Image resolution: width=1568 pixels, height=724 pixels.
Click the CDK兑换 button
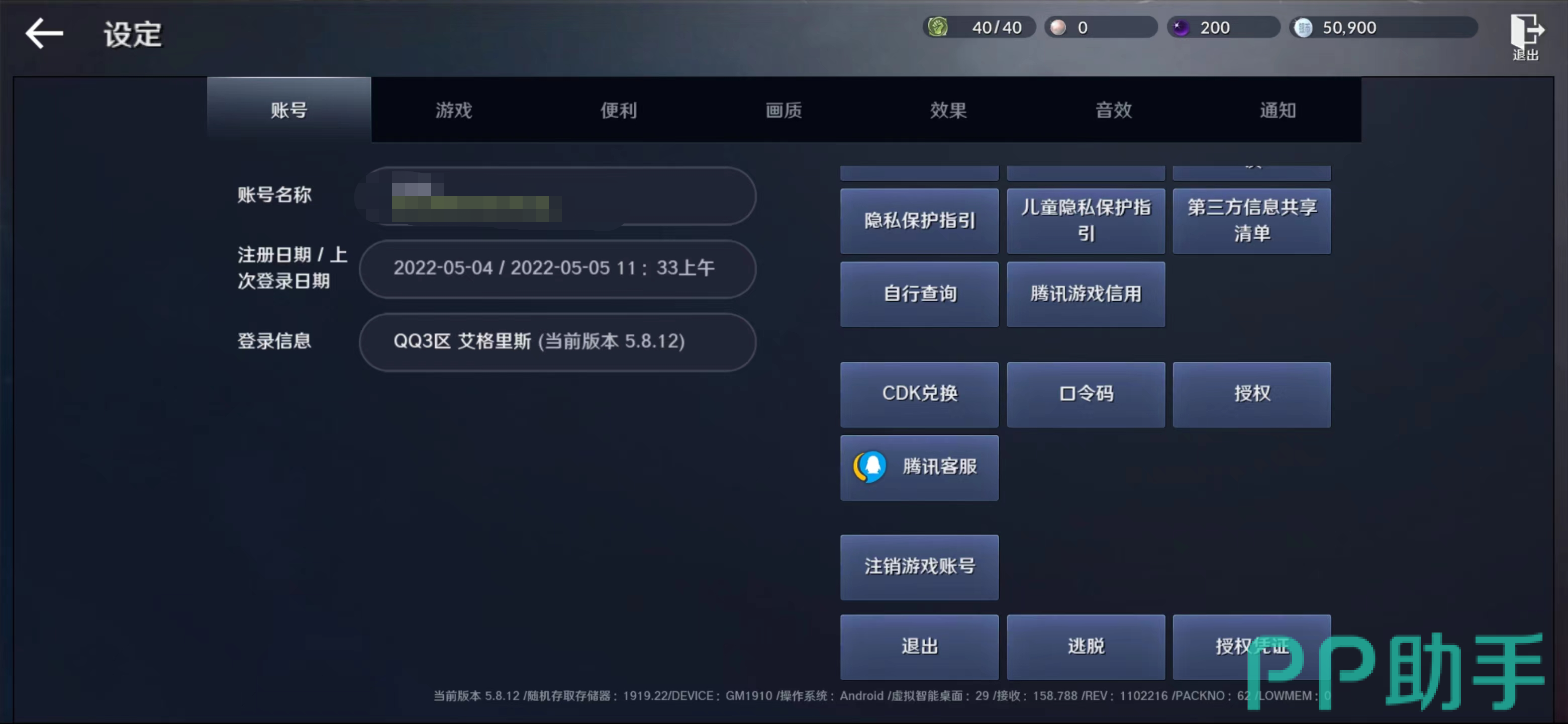919,394
